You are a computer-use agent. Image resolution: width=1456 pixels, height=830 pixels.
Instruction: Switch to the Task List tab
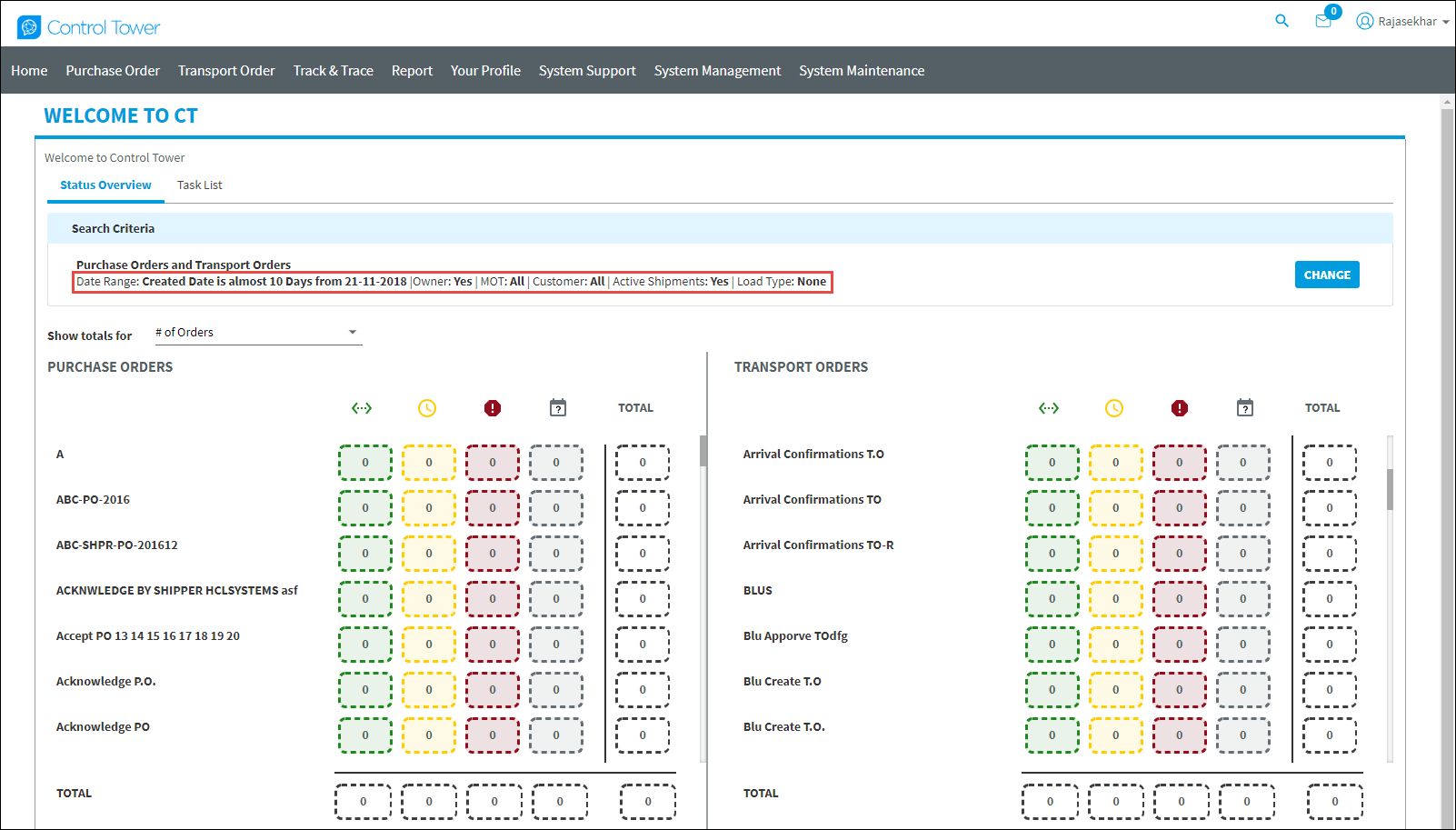(199, 185)
